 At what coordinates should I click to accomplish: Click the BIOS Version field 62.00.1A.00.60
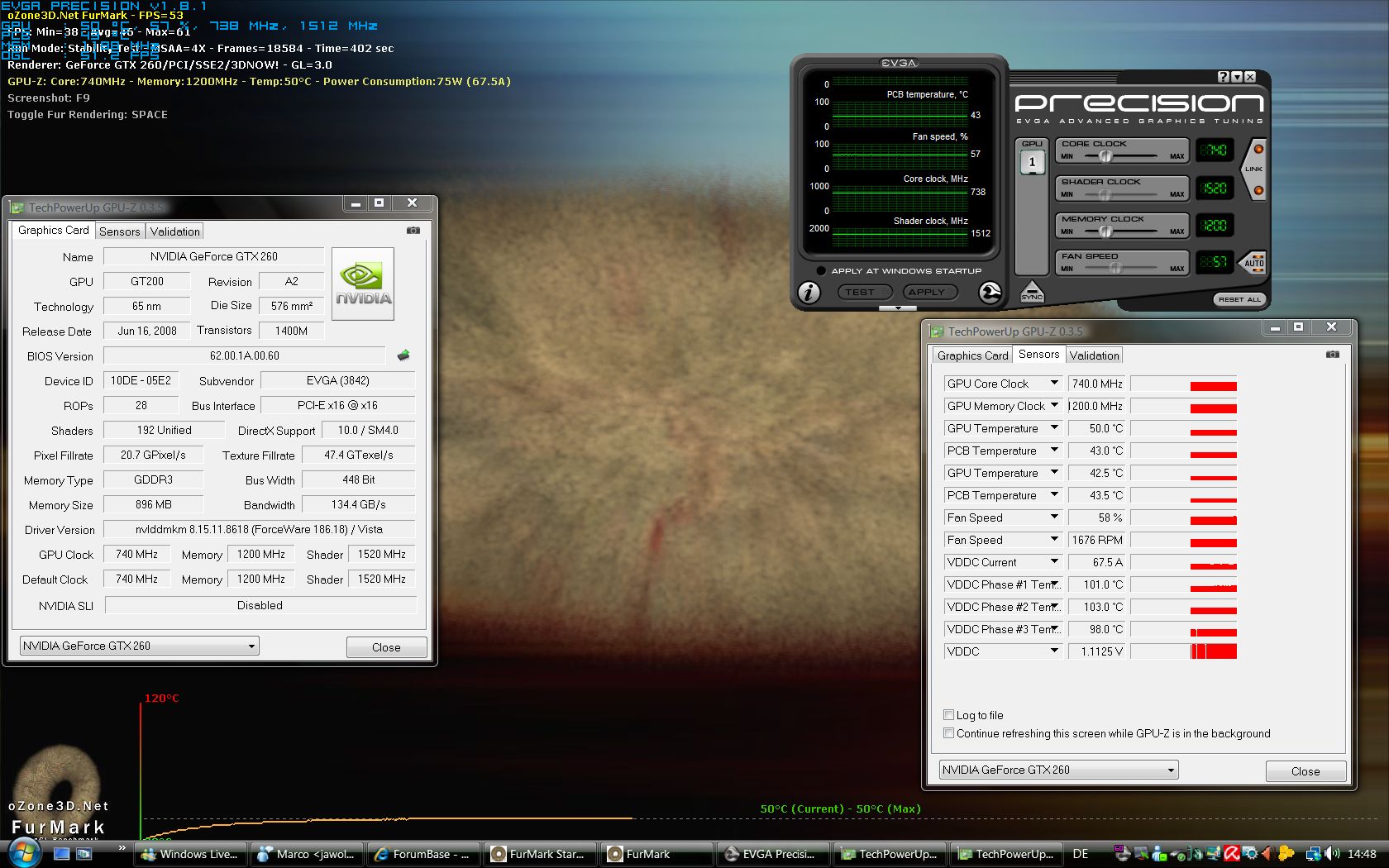pyautogui.click(x=245, y=355)
